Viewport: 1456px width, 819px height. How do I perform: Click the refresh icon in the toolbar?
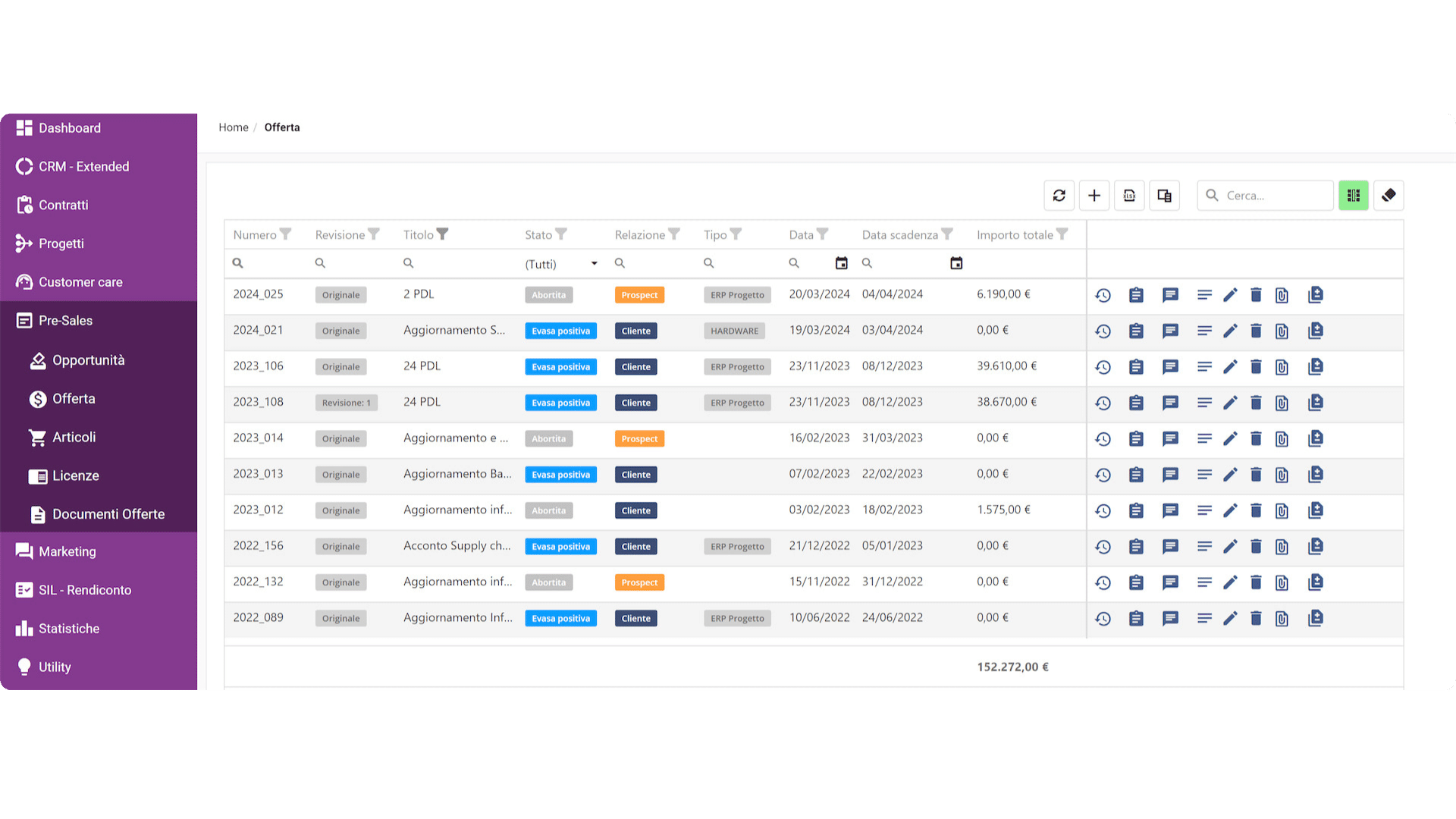(1059, 196)
